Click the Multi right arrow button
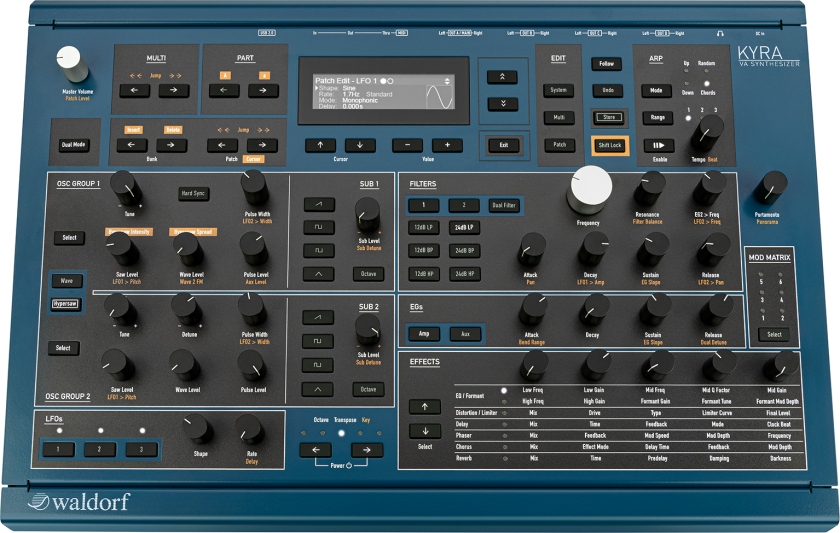 click(x=174, y=90)
